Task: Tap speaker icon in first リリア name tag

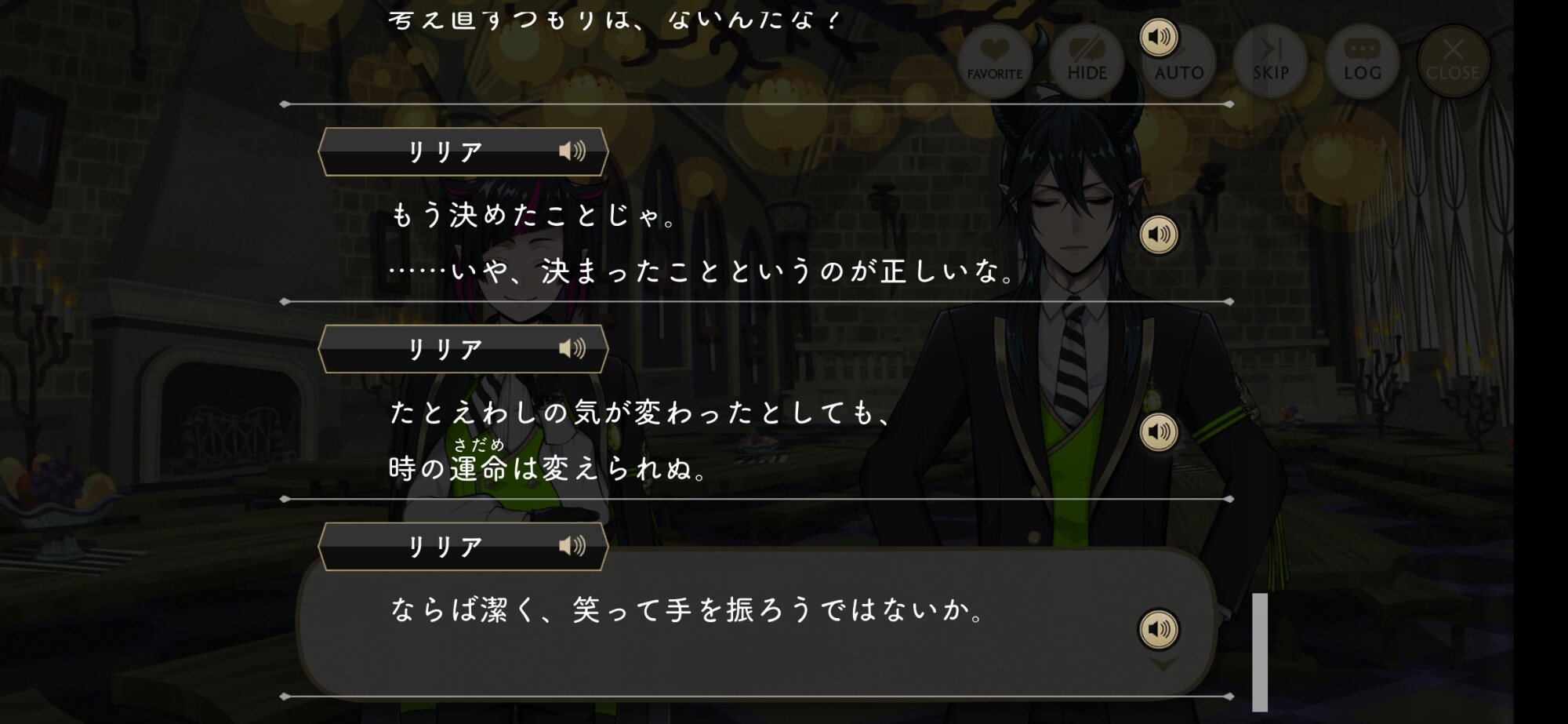Action: 572,151
